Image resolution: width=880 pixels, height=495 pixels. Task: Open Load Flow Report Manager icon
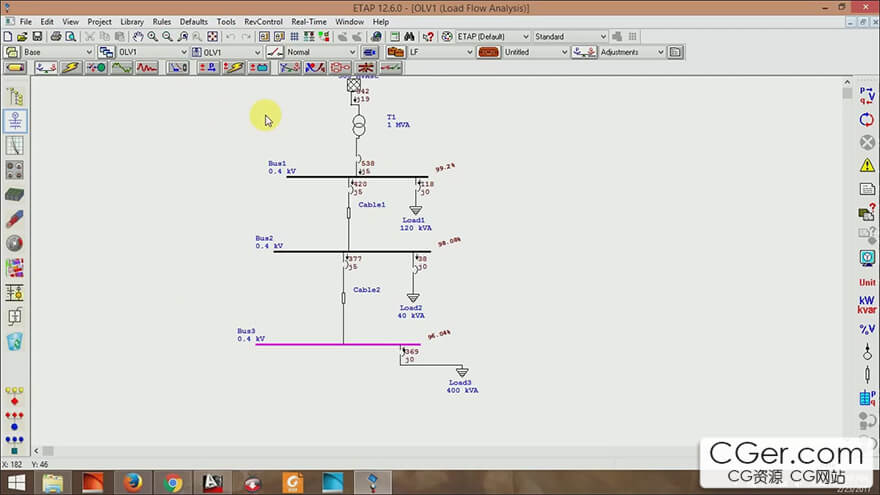click(x=867, y=189)
